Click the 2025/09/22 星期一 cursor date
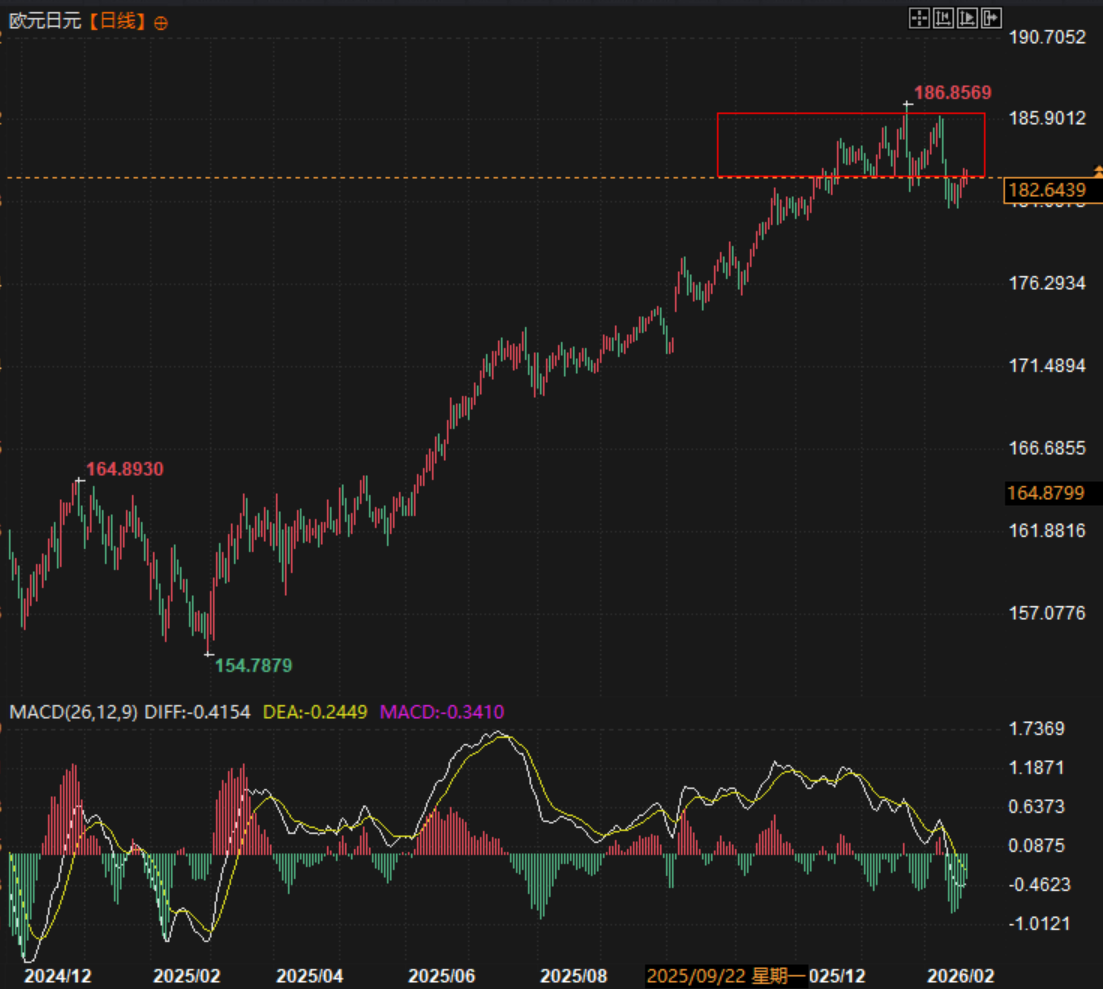 point(727,976)
